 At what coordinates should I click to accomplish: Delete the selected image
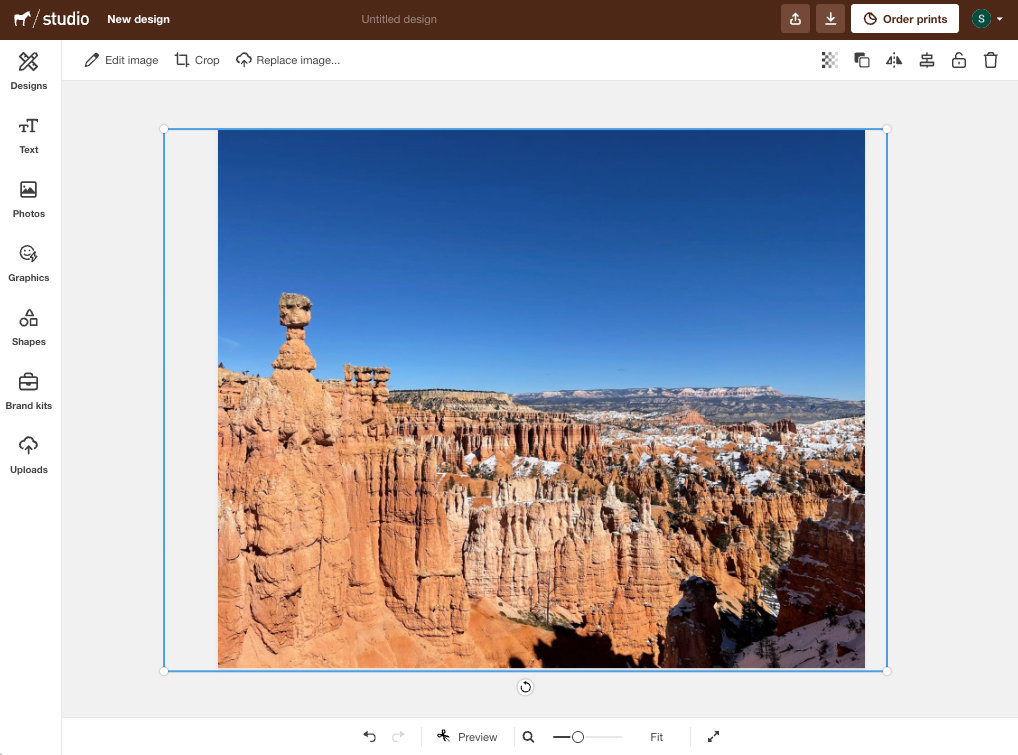click(990, 60)
